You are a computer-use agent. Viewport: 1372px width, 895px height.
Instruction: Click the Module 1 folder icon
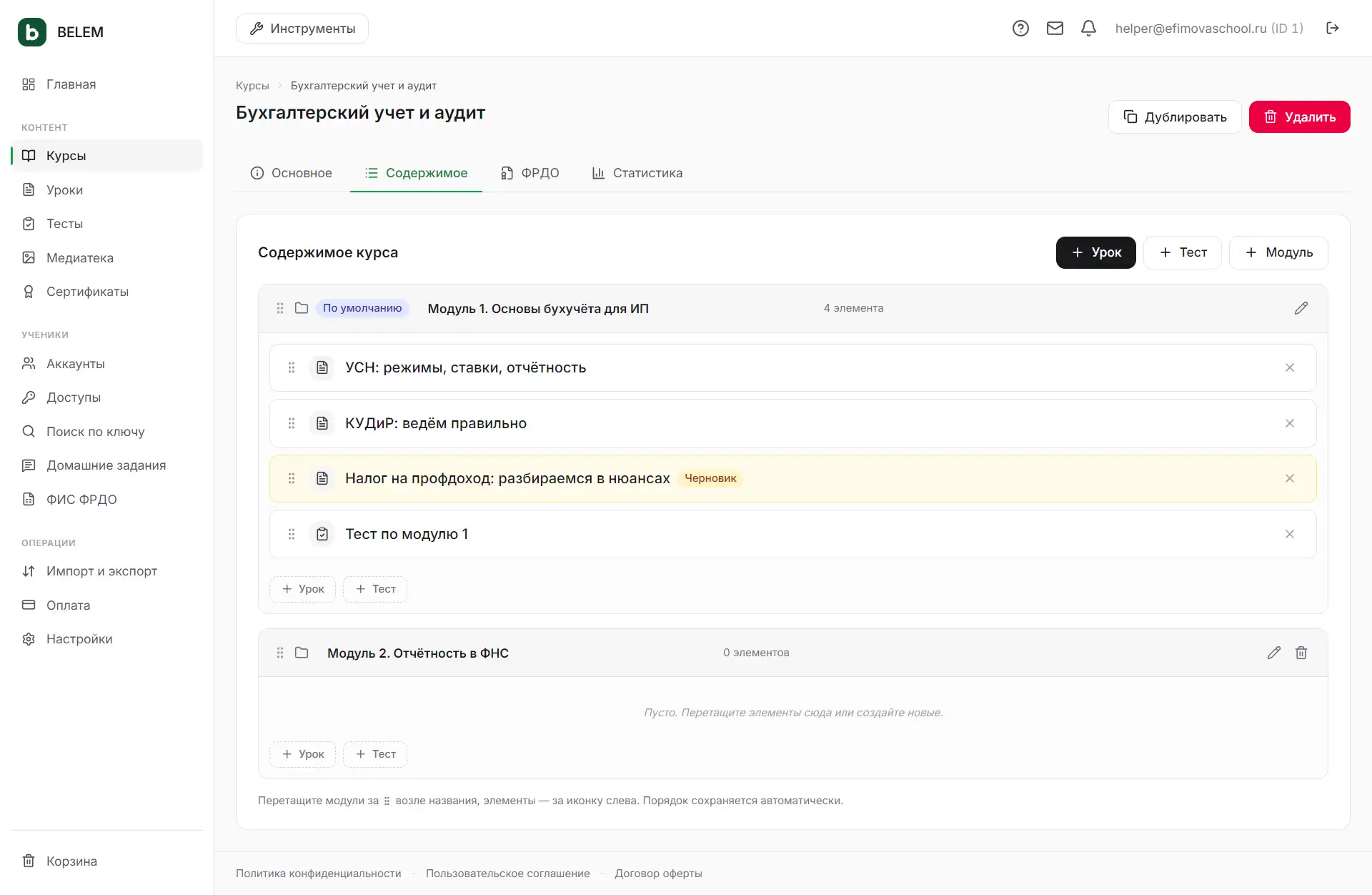[x=302, y=308]
